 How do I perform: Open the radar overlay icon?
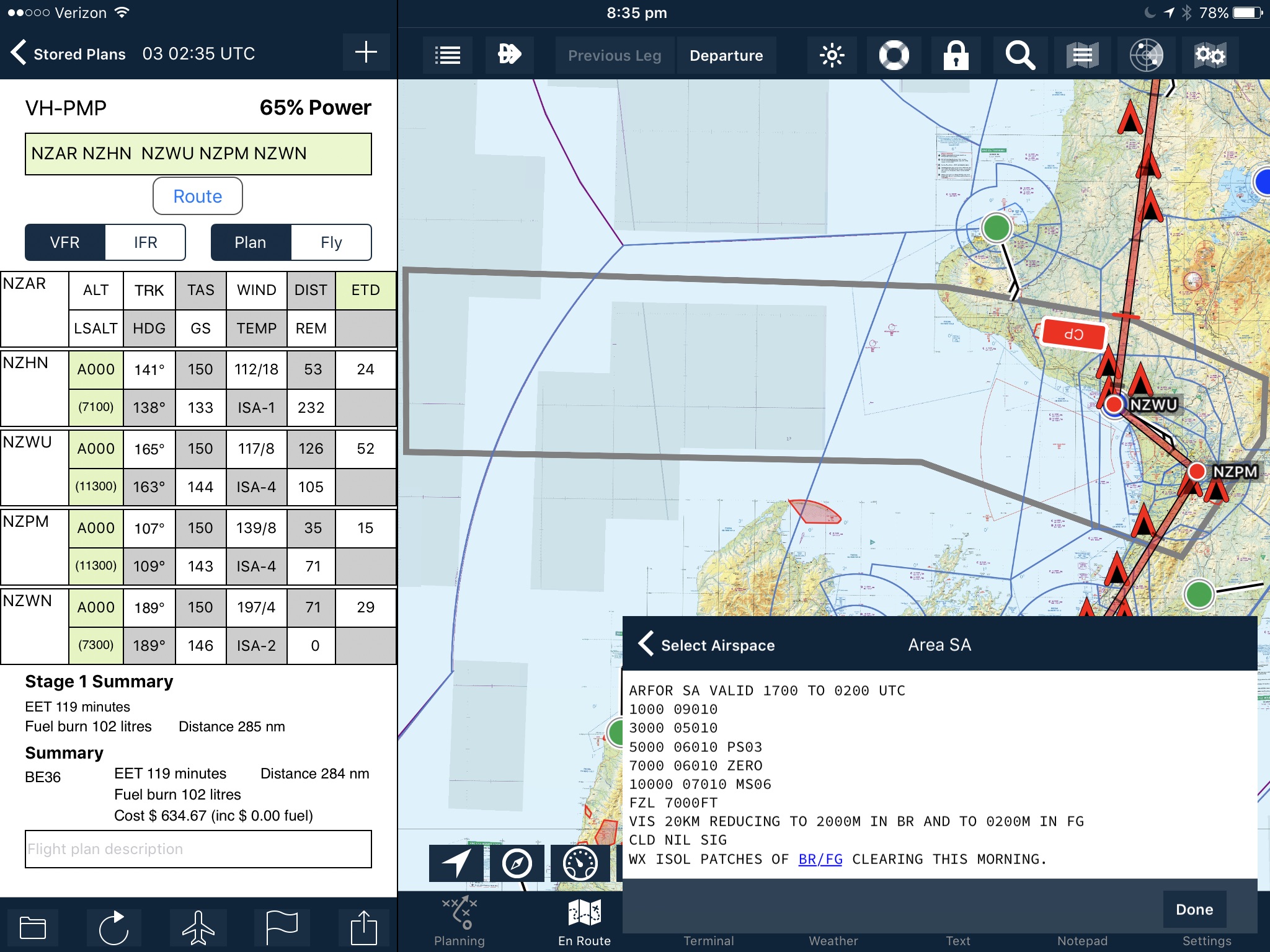(x=1146, y=56)
